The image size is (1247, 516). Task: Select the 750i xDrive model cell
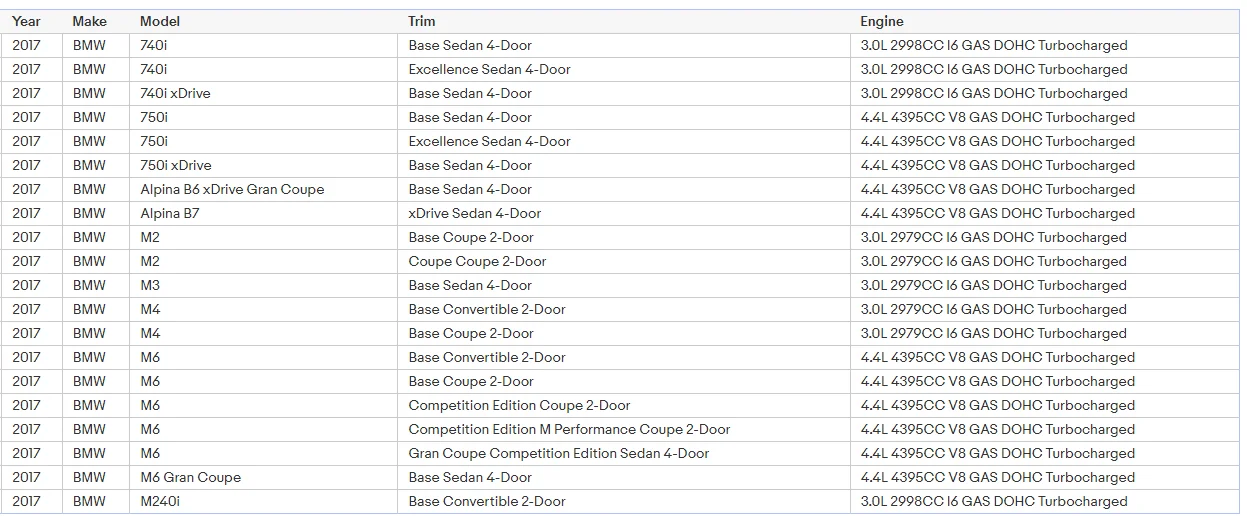pyautogui.click(x=175, y=165)
